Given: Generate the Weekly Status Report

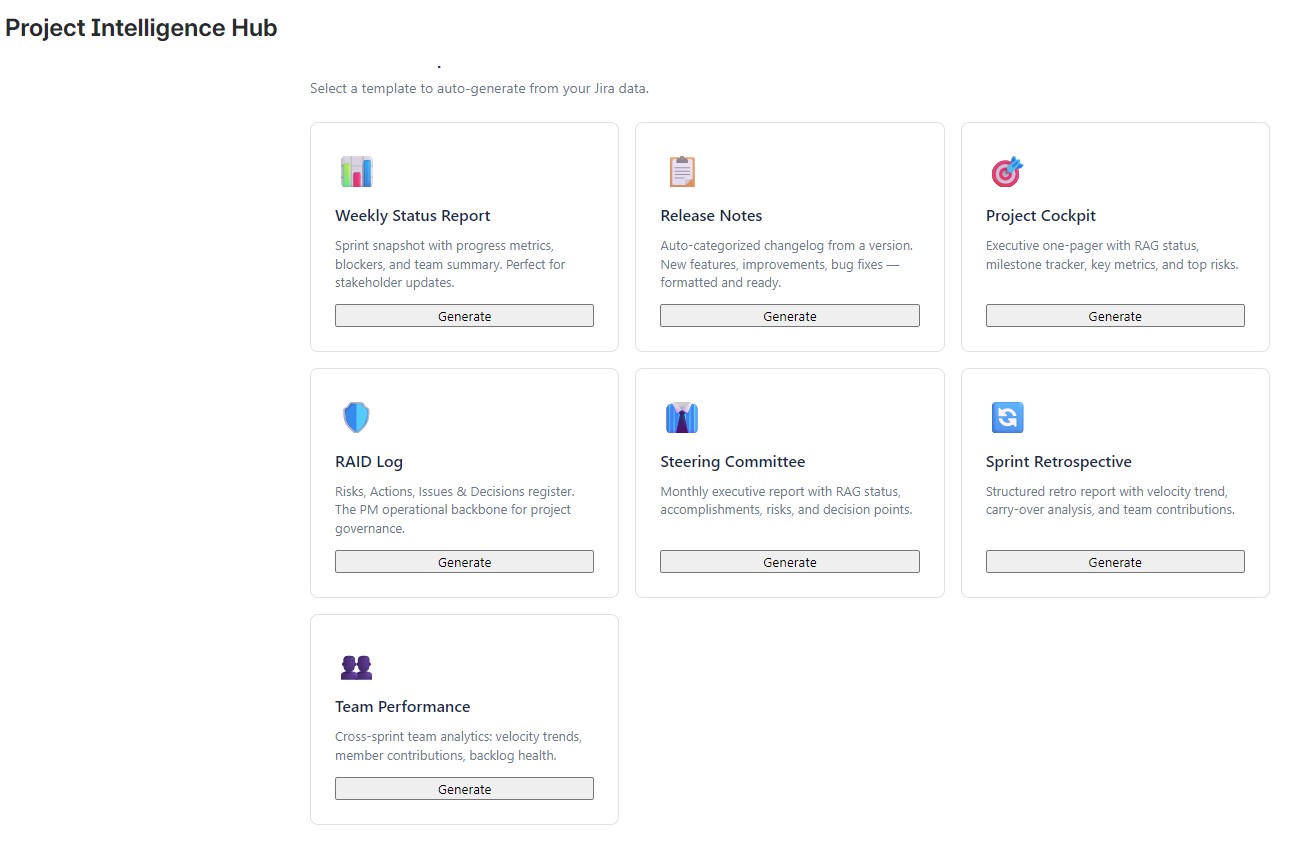Looking at the screenshot, I should [464, 316].
